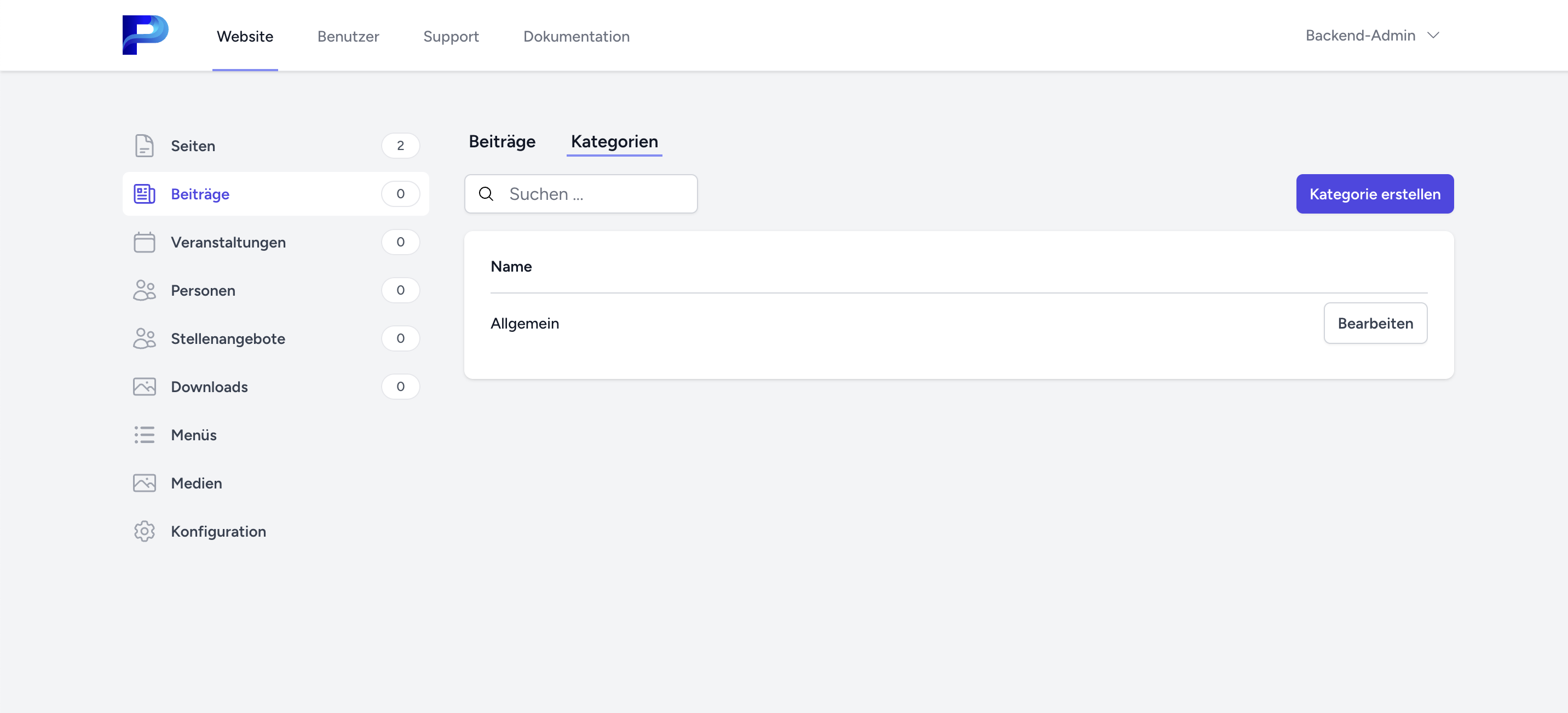Image resolution: width=1568 pixels, height=713 pixels.
Task: Click the Beiträge newspaper icon
Action: (x=144, y=194)
